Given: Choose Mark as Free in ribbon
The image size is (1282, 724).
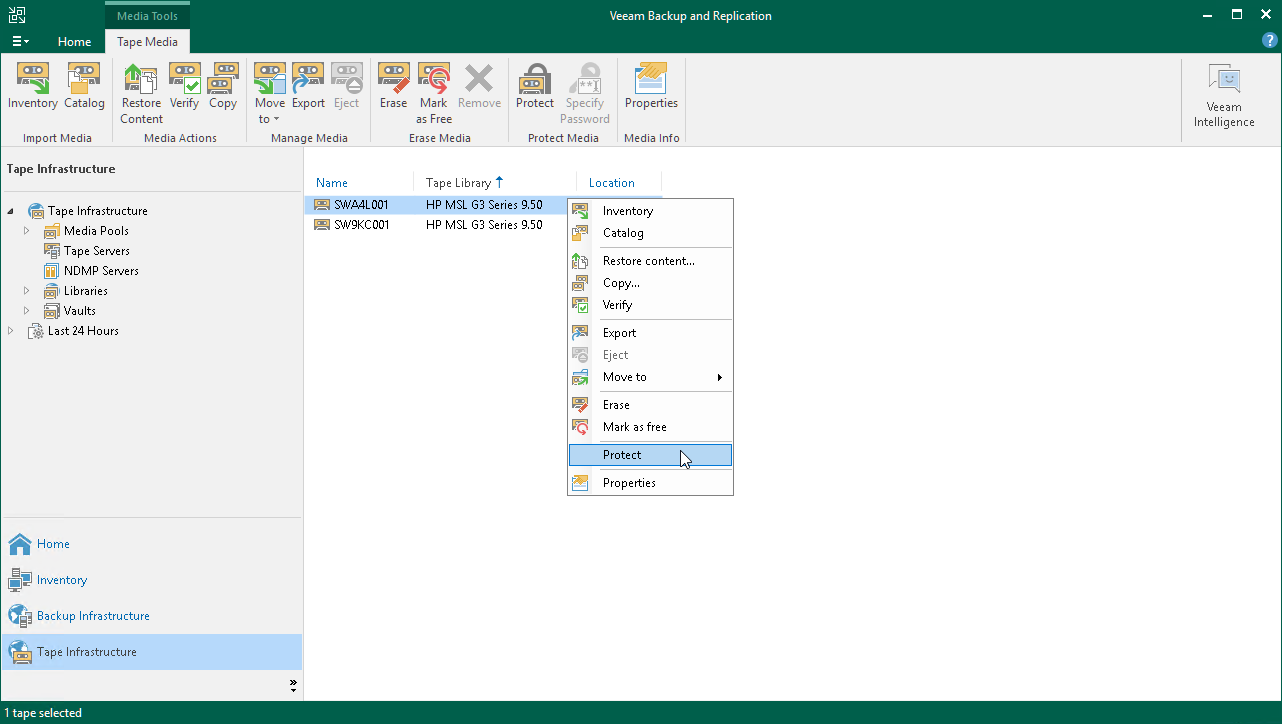Looking at the screenshot, I should tap(434, 94).
